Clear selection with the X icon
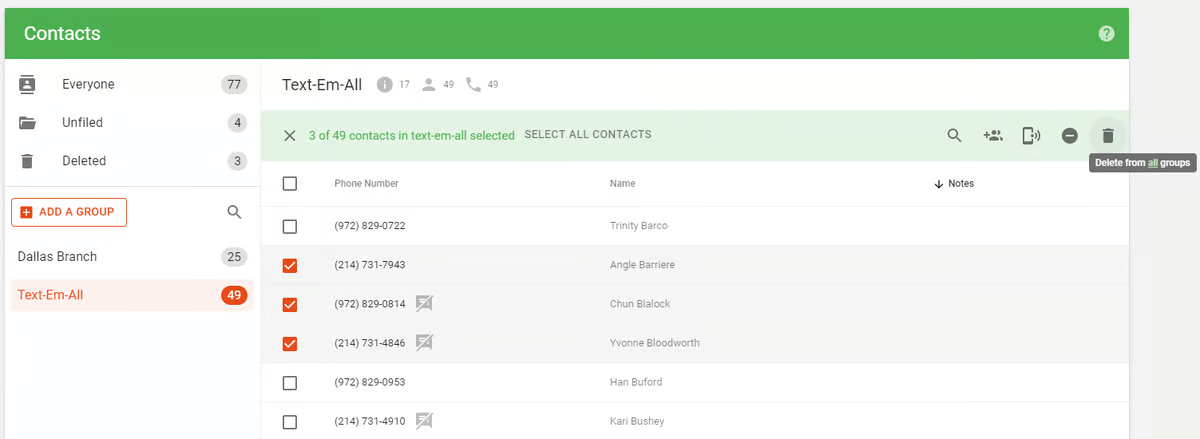Screen dimensions: 1200x439 [290, 135]
